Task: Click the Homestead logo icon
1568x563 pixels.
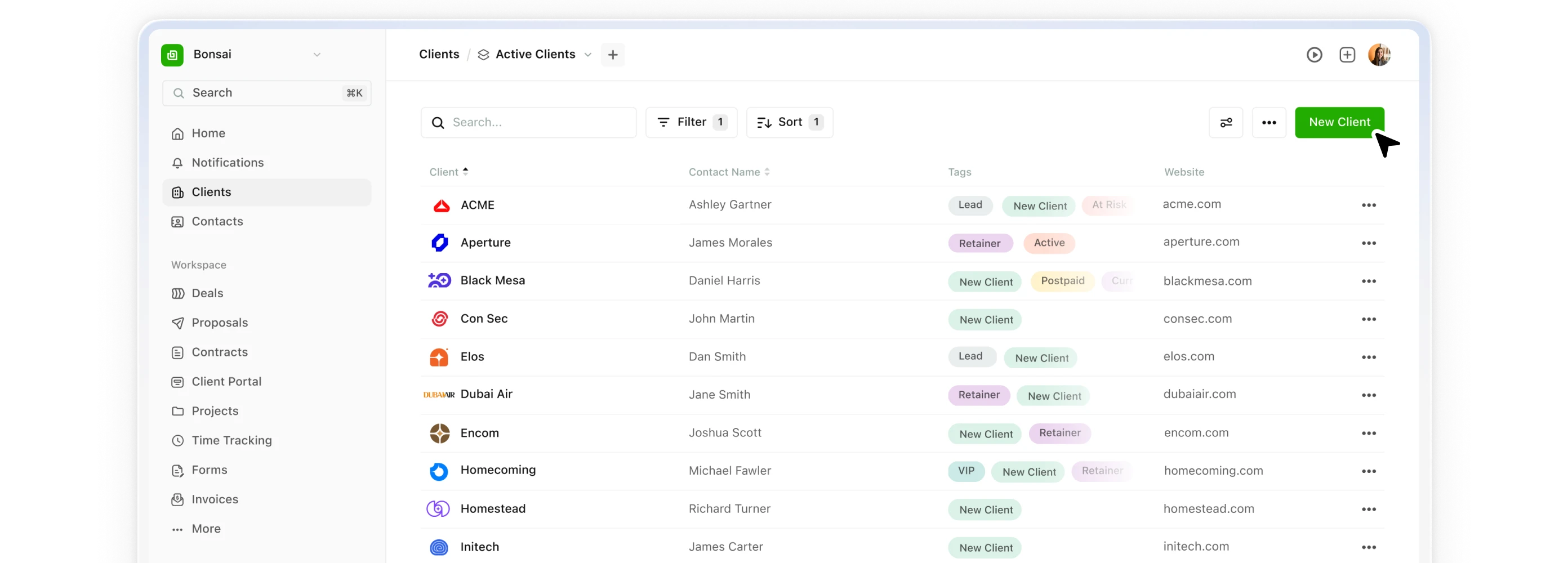Action: tap(438, 509)
